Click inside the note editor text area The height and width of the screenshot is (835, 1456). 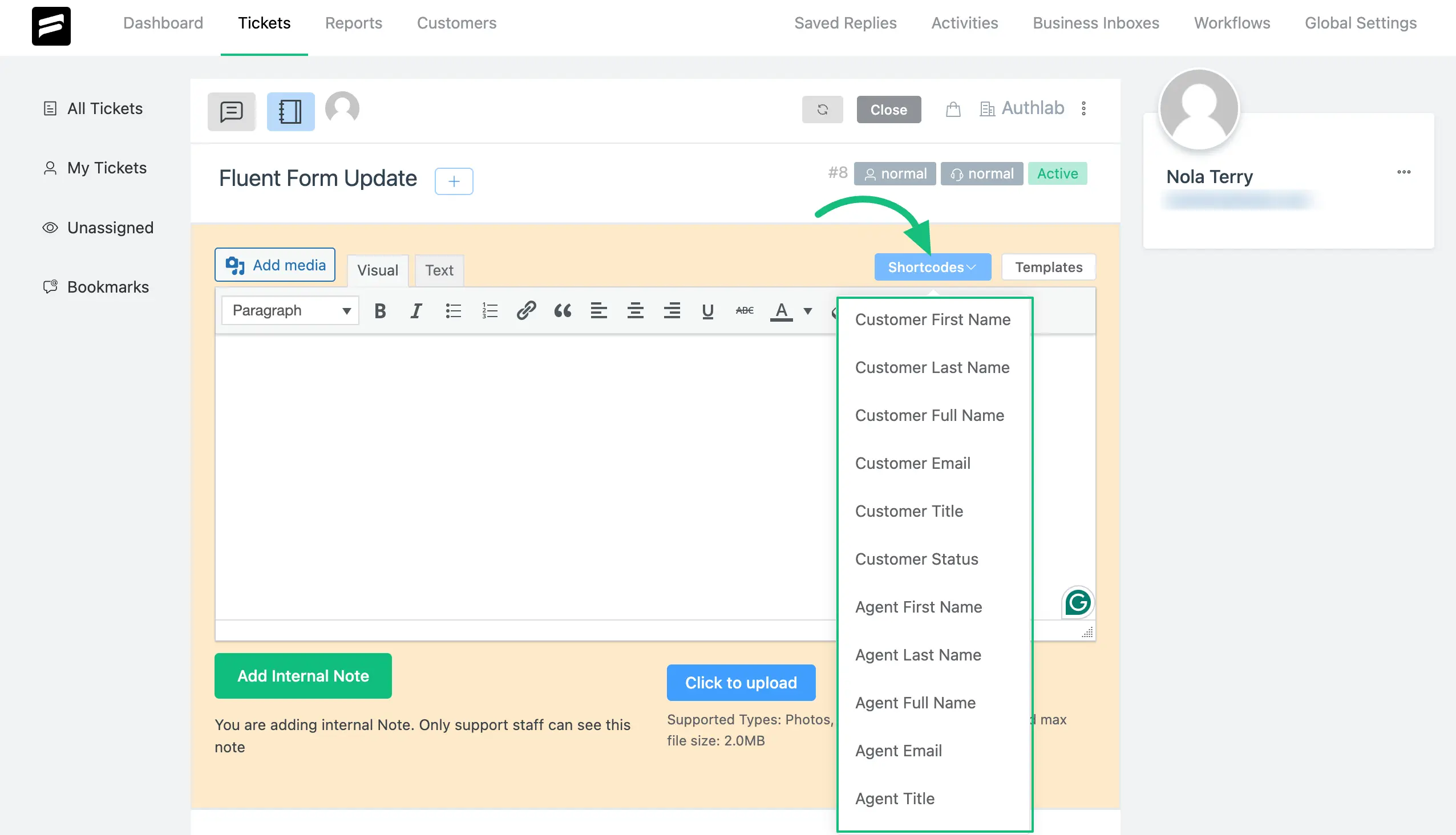coord(525,477)
